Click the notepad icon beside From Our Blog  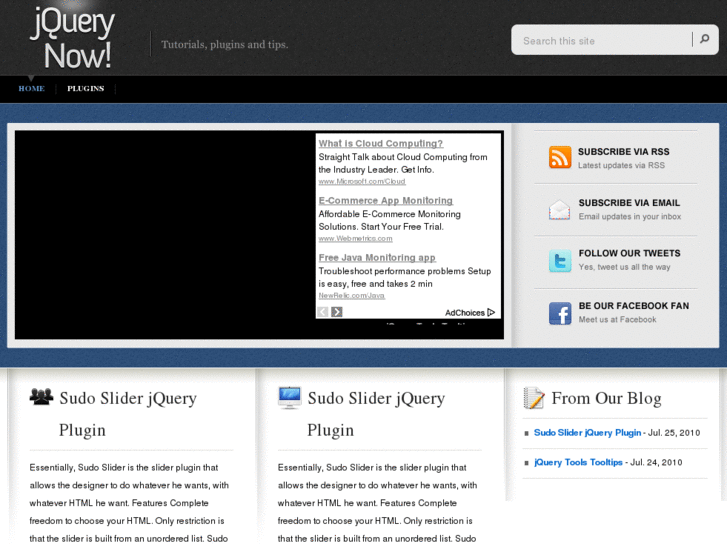click(534, 398)
